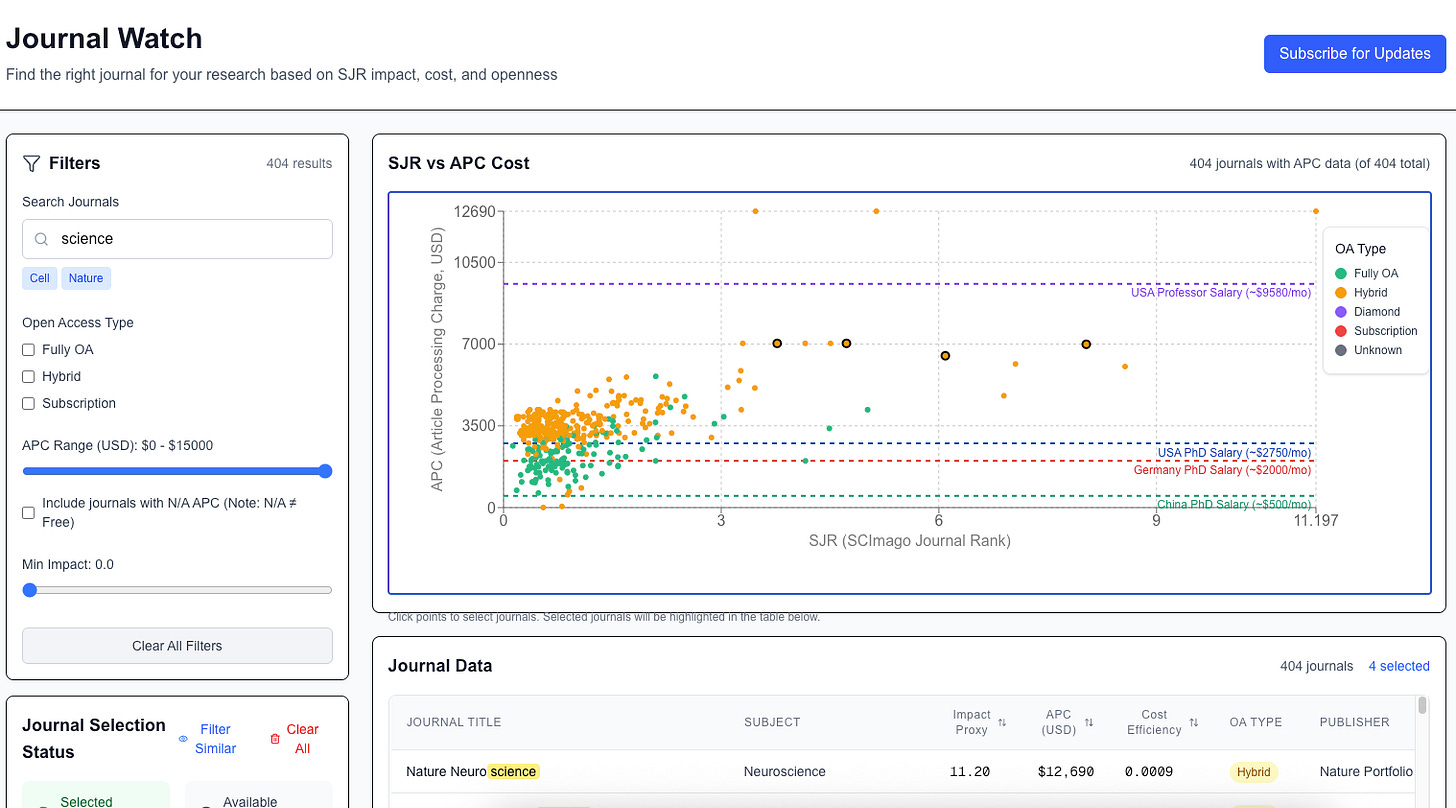
Task: Tick the Hybrid open access checkbox
Action: tap(29, 377)
